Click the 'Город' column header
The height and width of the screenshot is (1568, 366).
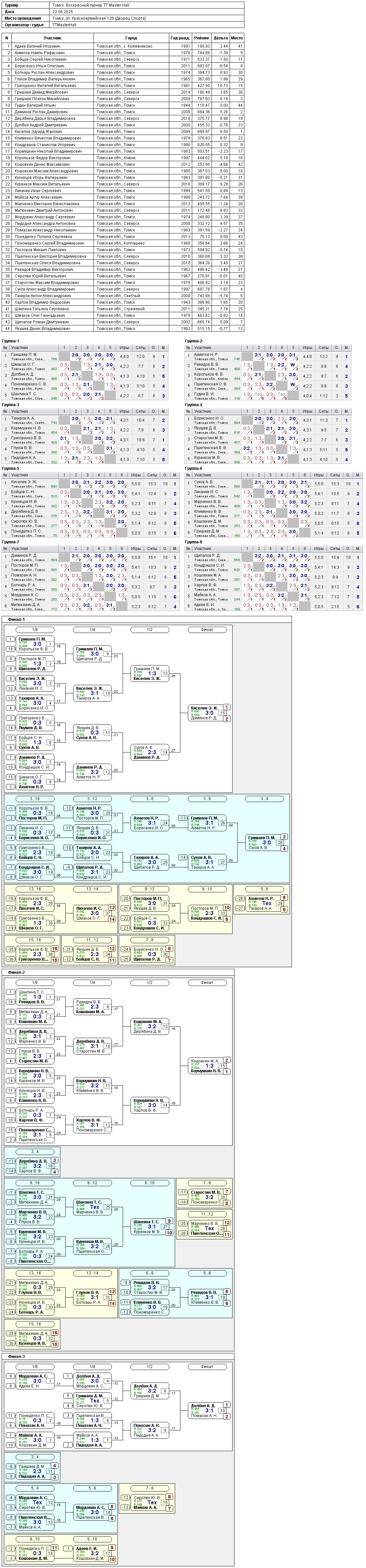coord(131,38)
